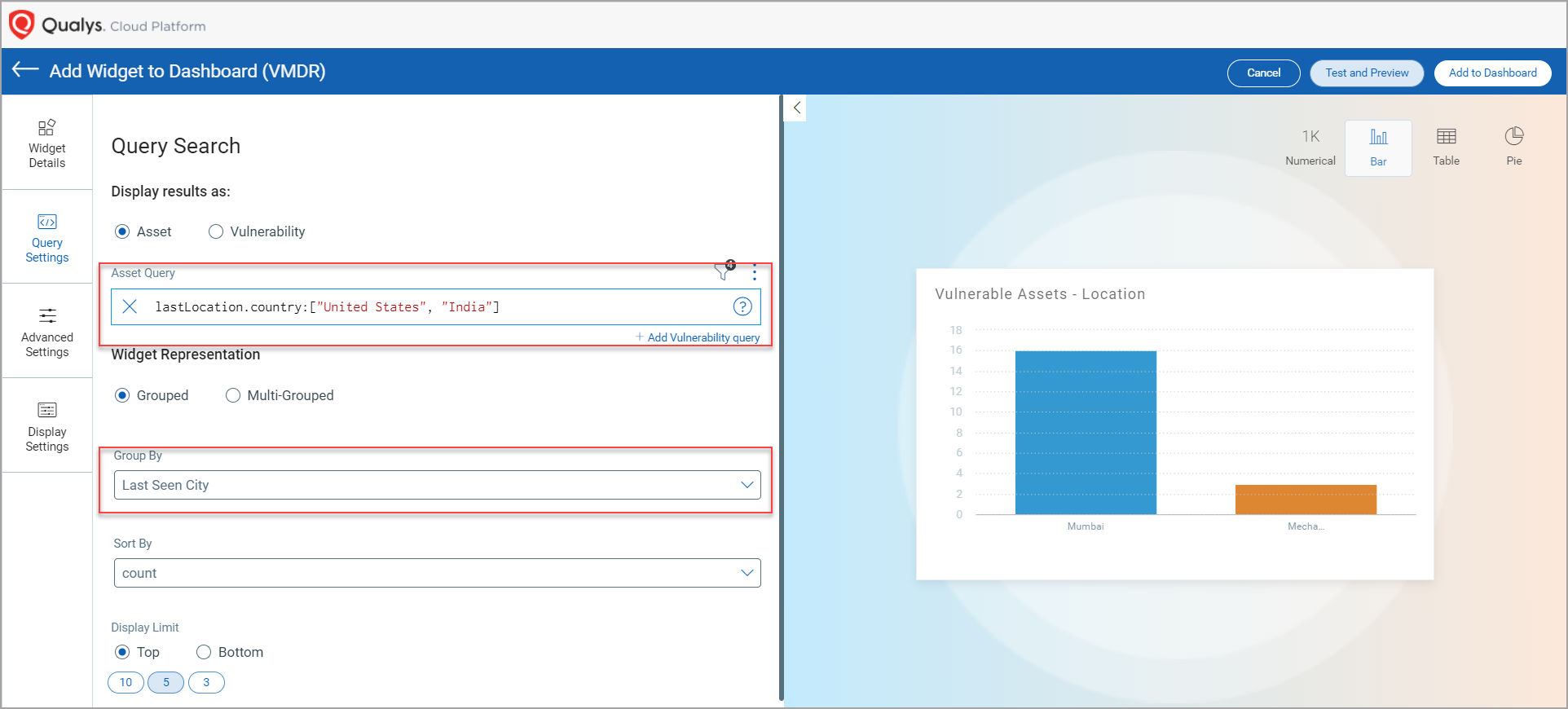Screen dimensions: 1568x709
Task: Go back using the left arrow icon
Action: pos(25,69)
